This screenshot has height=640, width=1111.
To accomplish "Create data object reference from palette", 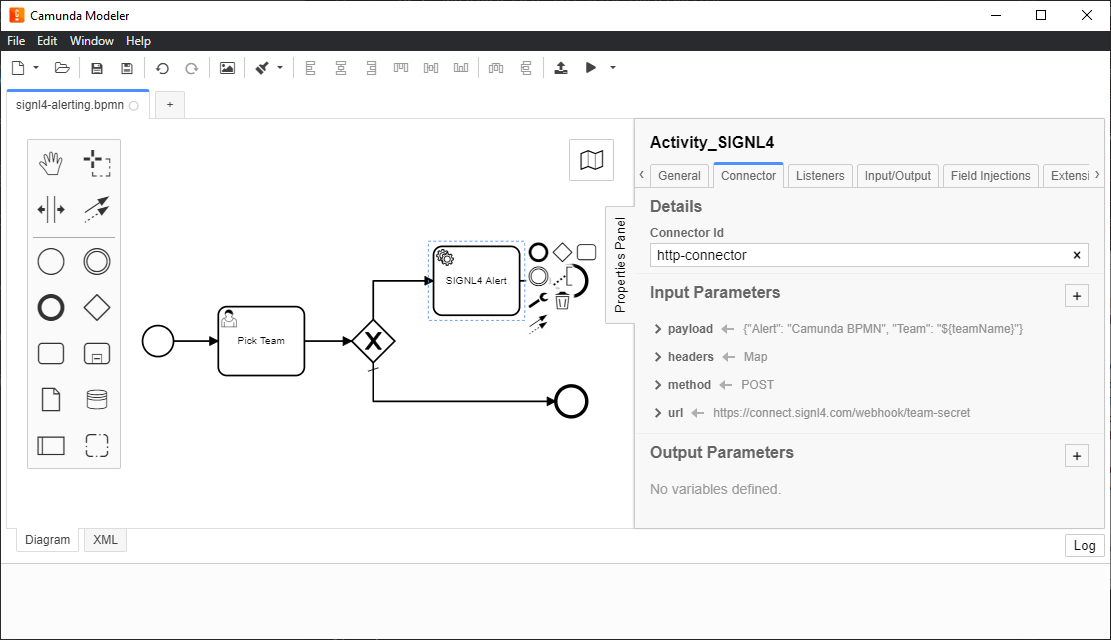I will tap(51, 400).
